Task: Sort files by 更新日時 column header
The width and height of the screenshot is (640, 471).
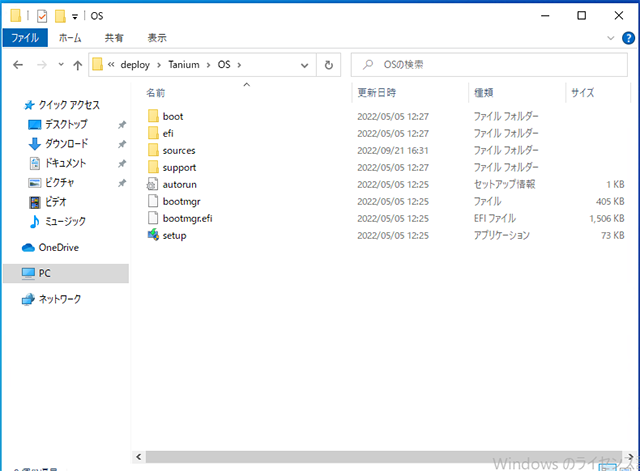Action: click(x=376, y=93)
